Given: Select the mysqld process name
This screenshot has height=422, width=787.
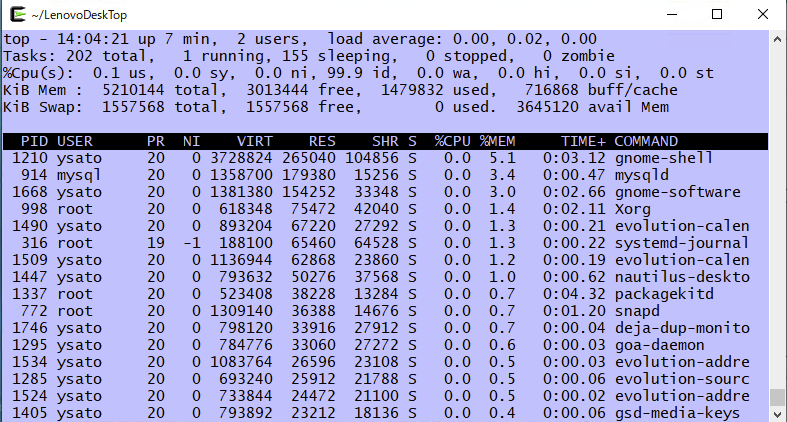Looking at the screenshot, I should click(642, 176).
